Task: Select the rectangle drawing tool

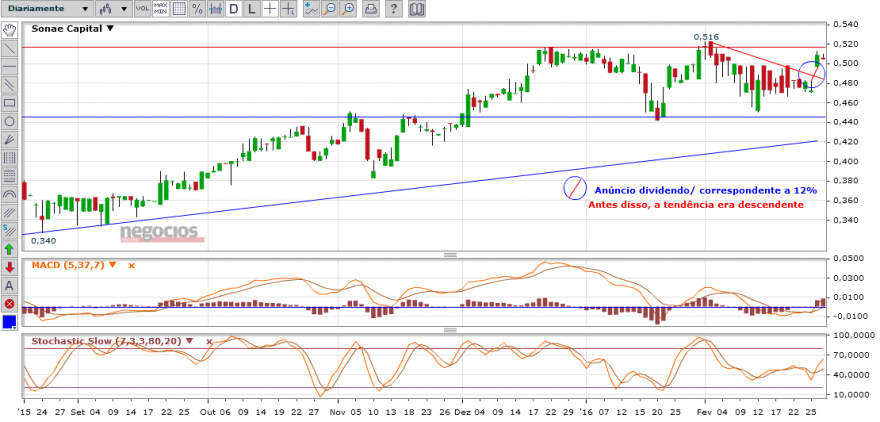Action: [9, 103]
